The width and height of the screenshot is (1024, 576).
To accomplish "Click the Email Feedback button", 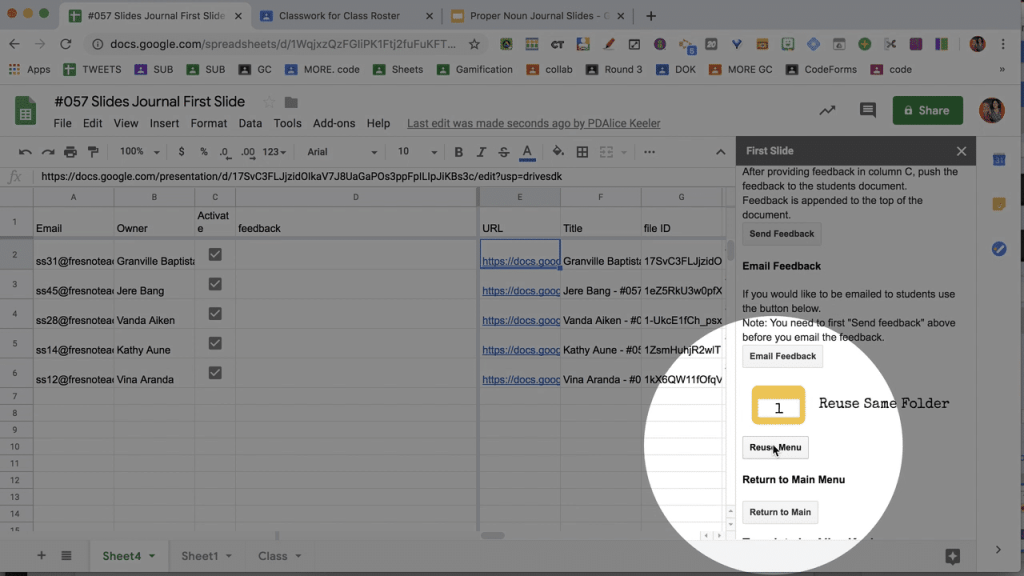I will coord(782,356).
